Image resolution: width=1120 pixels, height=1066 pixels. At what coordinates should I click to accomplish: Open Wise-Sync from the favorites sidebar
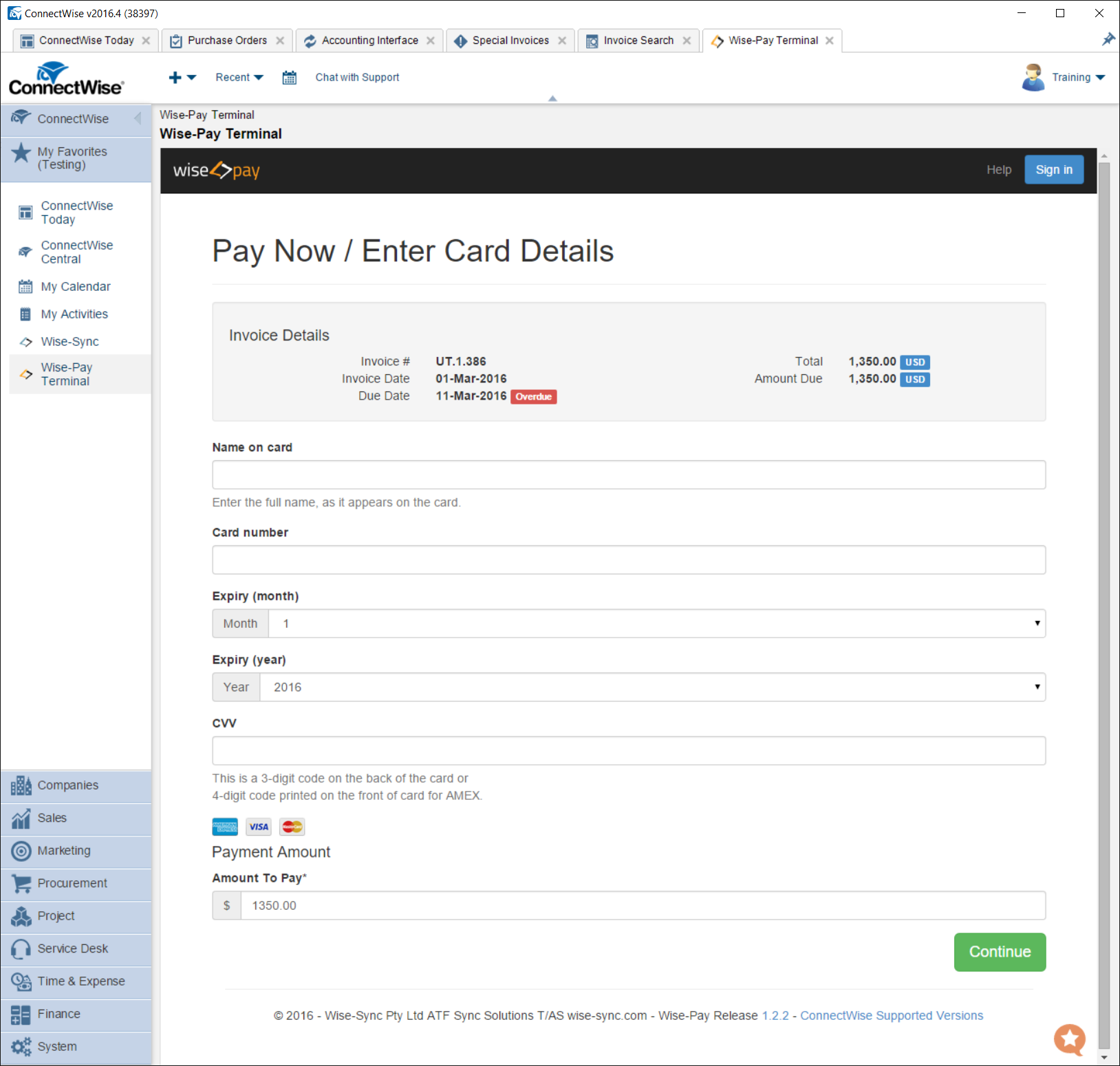pos(69,342)
